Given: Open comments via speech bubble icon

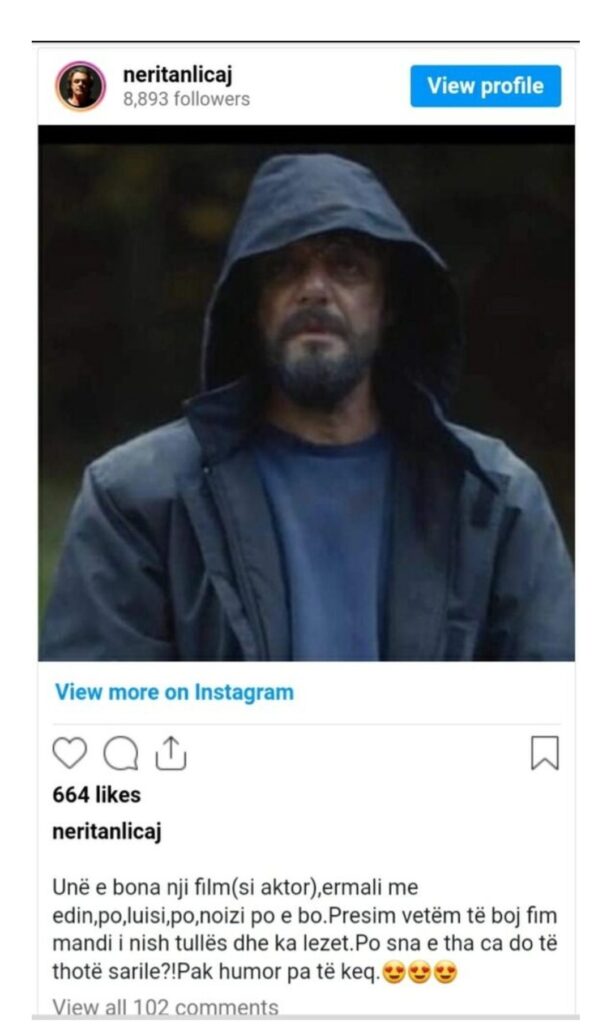Looking at the screenshot, I should click(x=121, y=754).
